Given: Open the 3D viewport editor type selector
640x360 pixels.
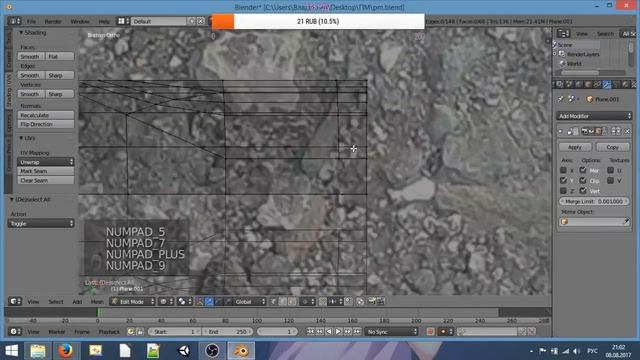Looking at the screenshot, I should click(x=15, y=302).
